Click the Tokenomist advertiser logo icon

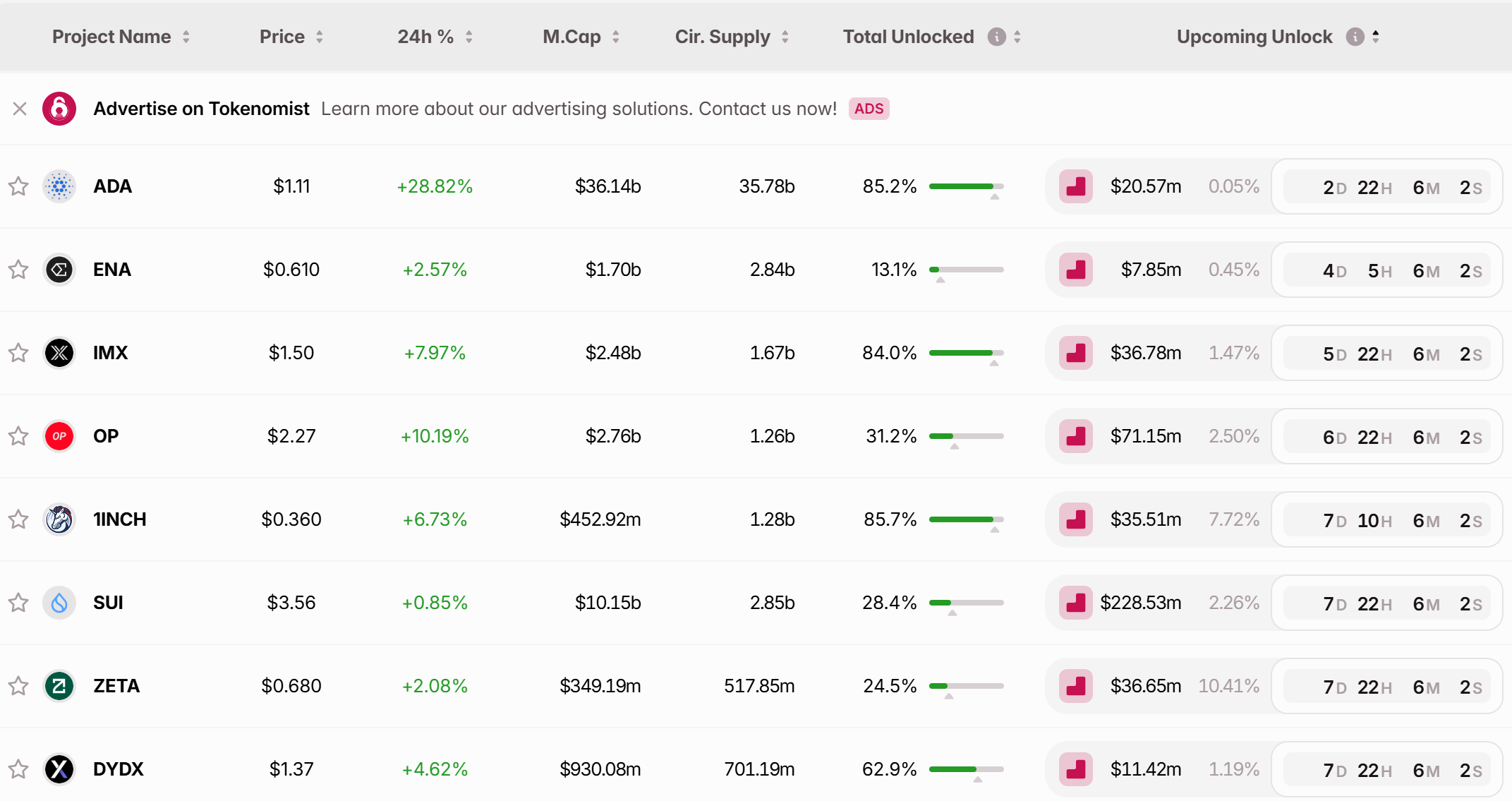[x=59, y=109]
